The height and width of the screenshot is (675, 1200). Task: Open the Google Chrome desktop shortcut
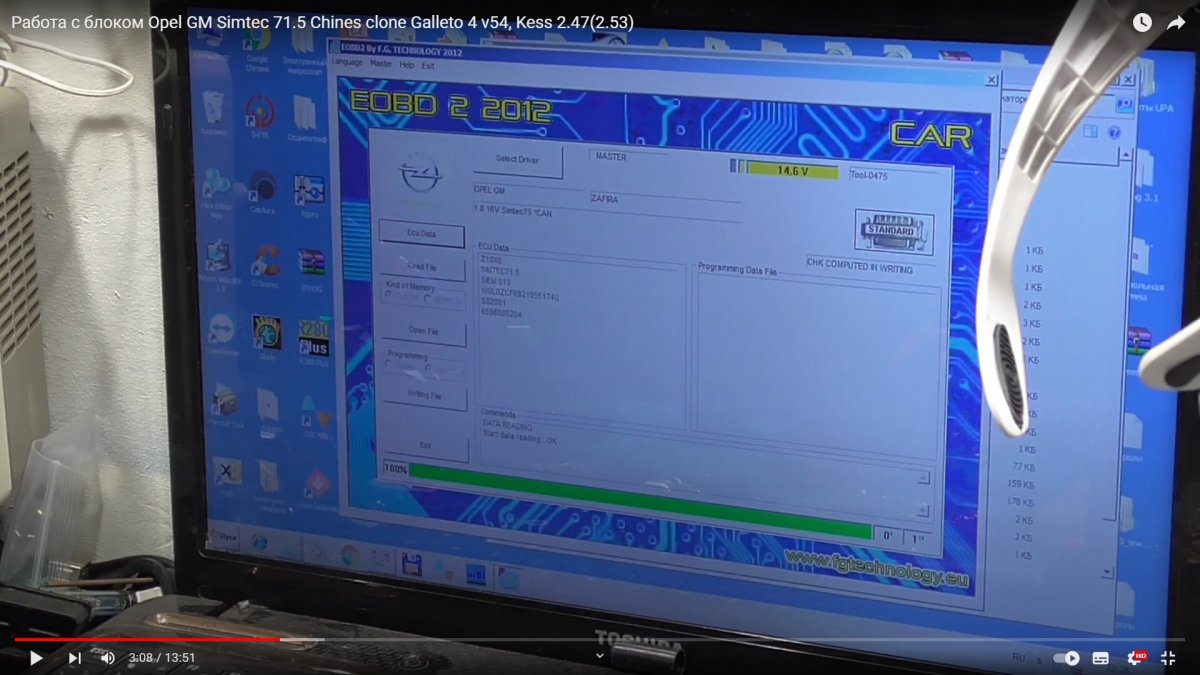pyautogui.click(x=257, y=46)
